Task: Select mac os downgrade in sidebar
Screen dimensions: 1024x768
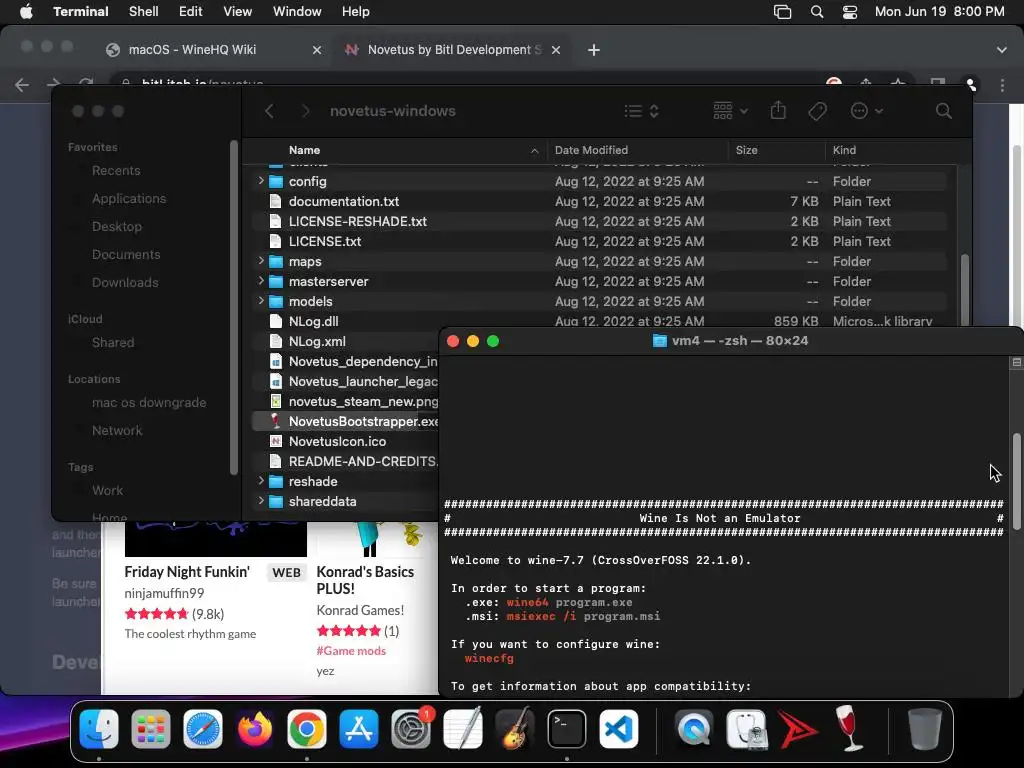Action: (x=149, y=402)
